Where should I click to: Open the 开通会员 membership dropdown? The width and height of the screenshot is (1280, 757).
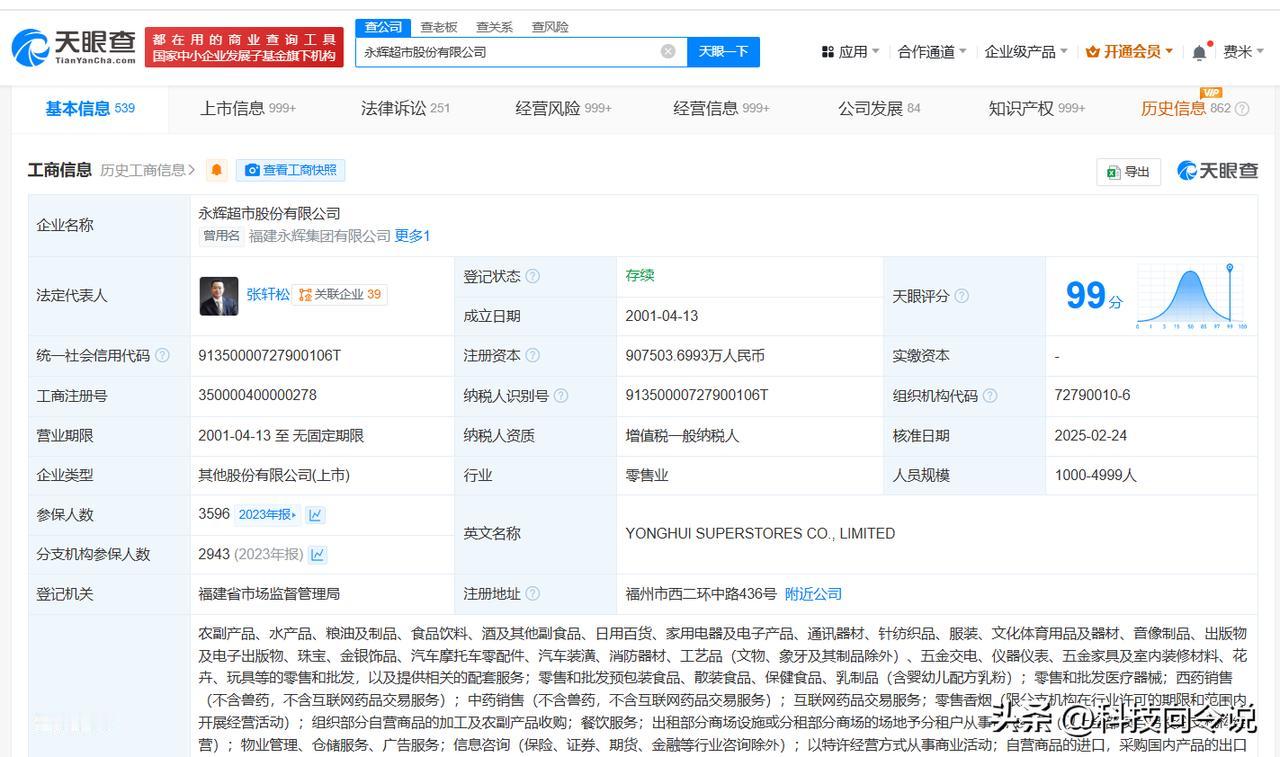(1129, 51)
